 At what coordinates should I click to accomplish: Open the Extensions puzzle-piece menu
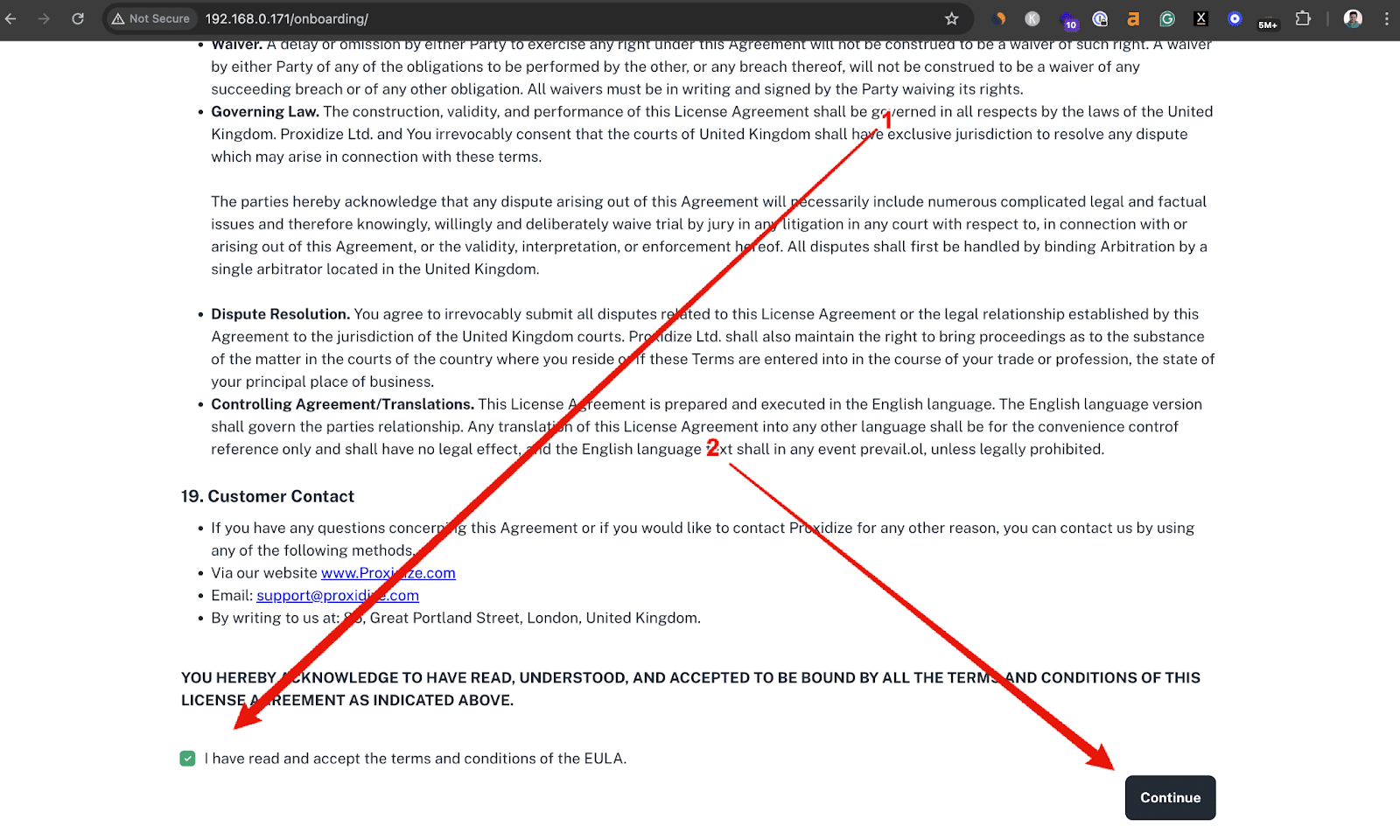tap(1303, 18)
